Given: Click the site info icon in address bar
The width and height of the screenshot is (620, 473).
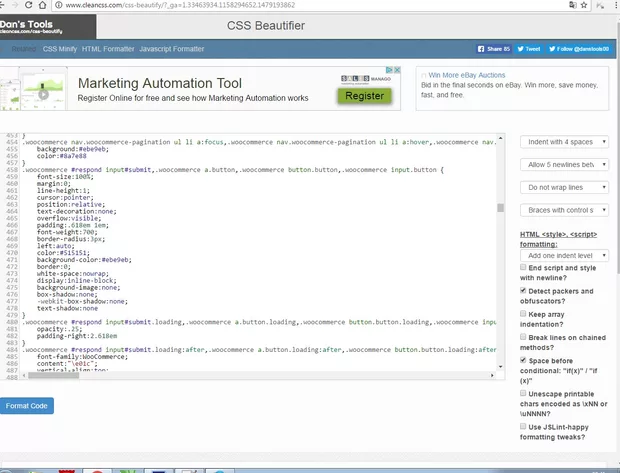Looking at the screenshot, I should click(x=57, y=5).
